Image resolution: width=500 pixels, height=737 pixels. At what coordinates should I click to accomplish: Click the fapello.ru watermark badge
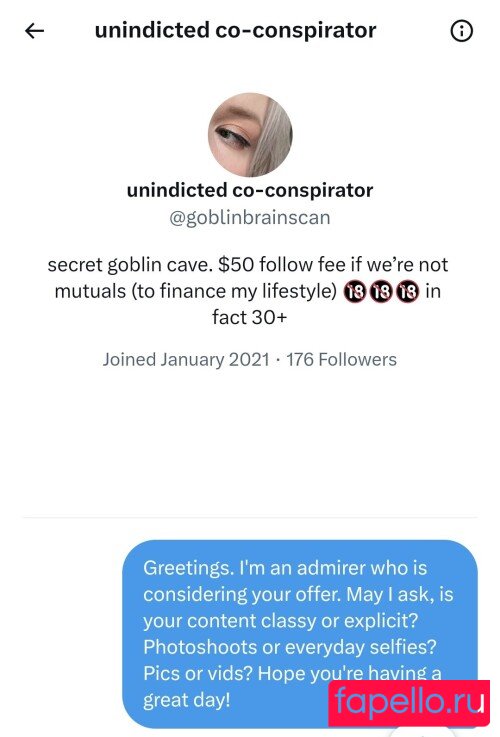coord(409,703)
